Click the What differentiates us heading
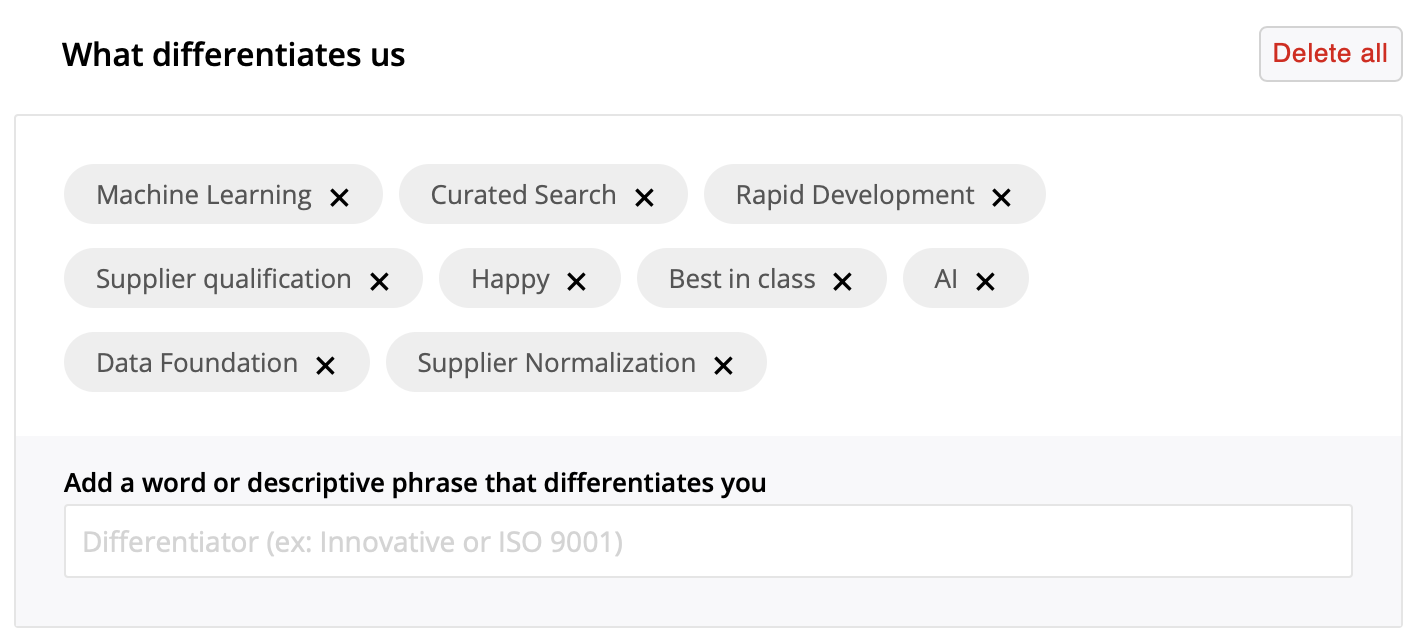Viewport: 1424px width, 644px height. point(234,54)
